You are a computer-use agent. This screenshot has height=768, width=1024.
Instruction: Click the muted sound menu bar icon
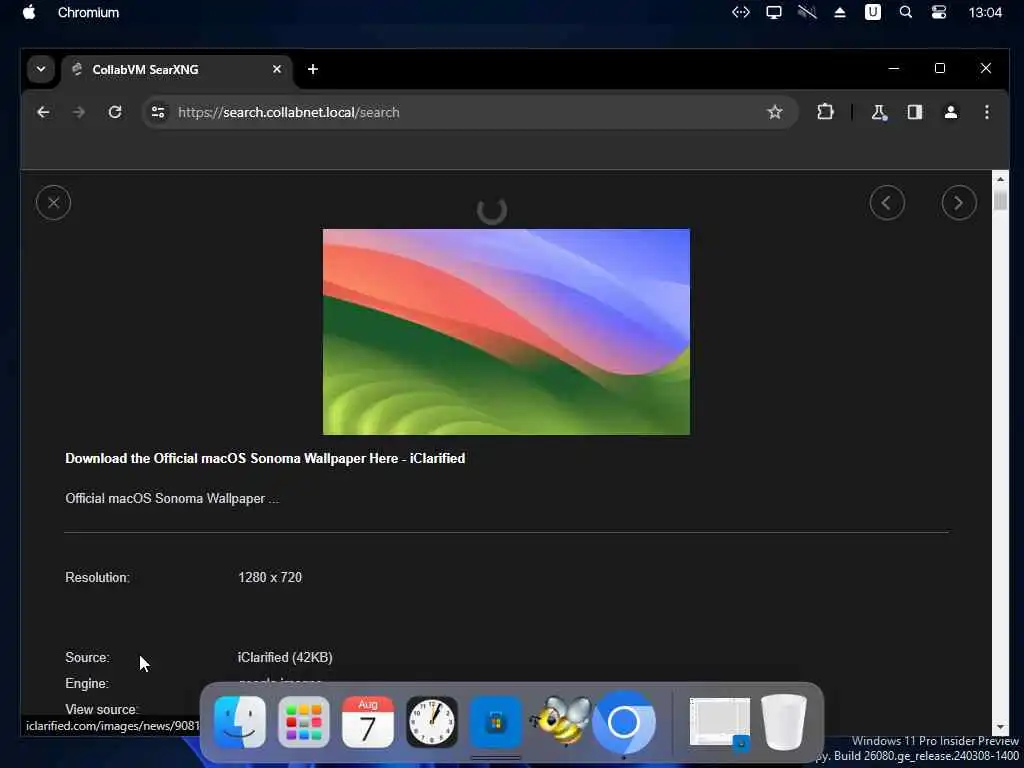(807, 12)
